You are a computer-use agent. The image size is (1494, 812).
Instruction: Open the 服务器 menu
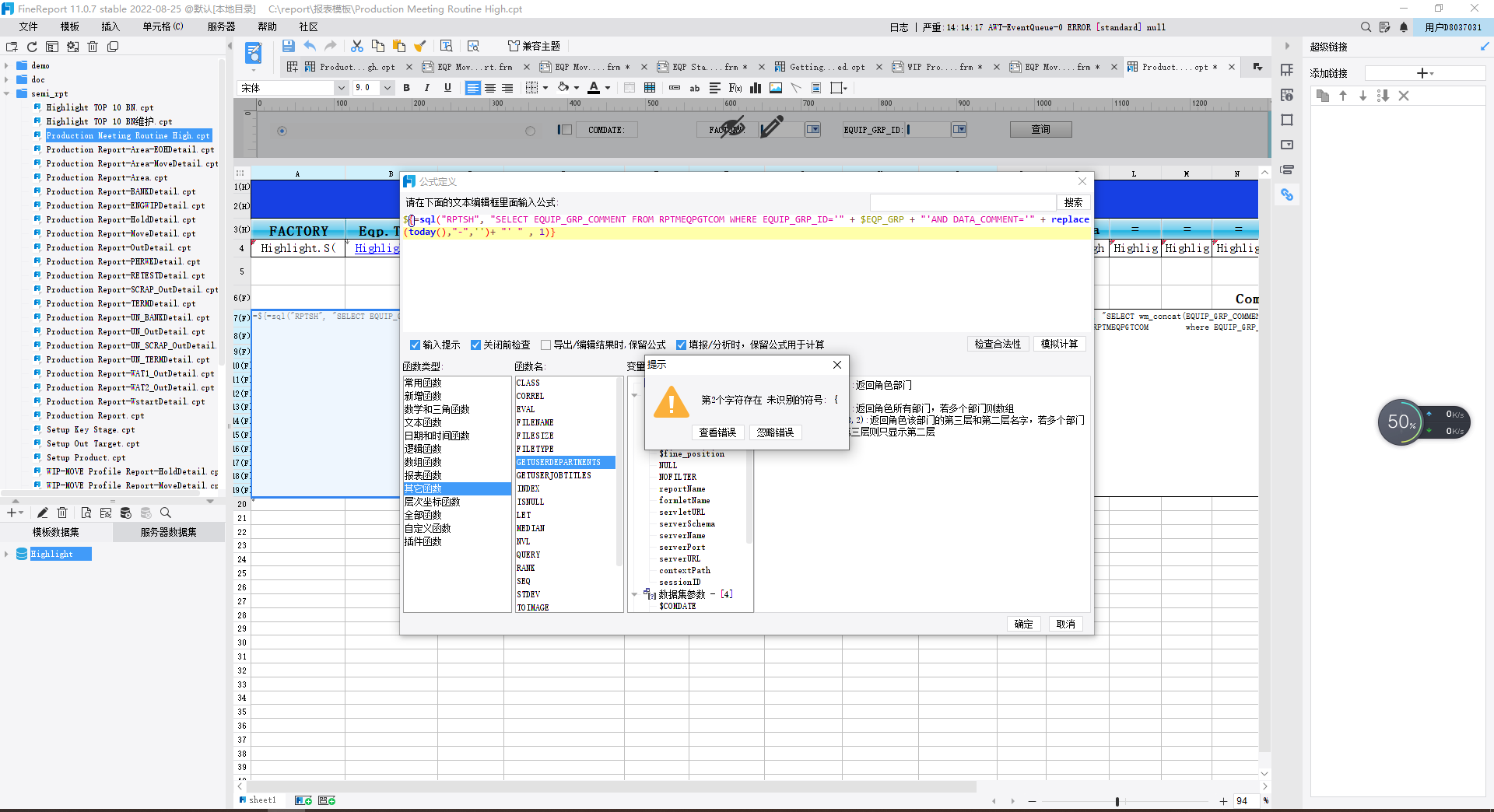[x=221, y=26]
